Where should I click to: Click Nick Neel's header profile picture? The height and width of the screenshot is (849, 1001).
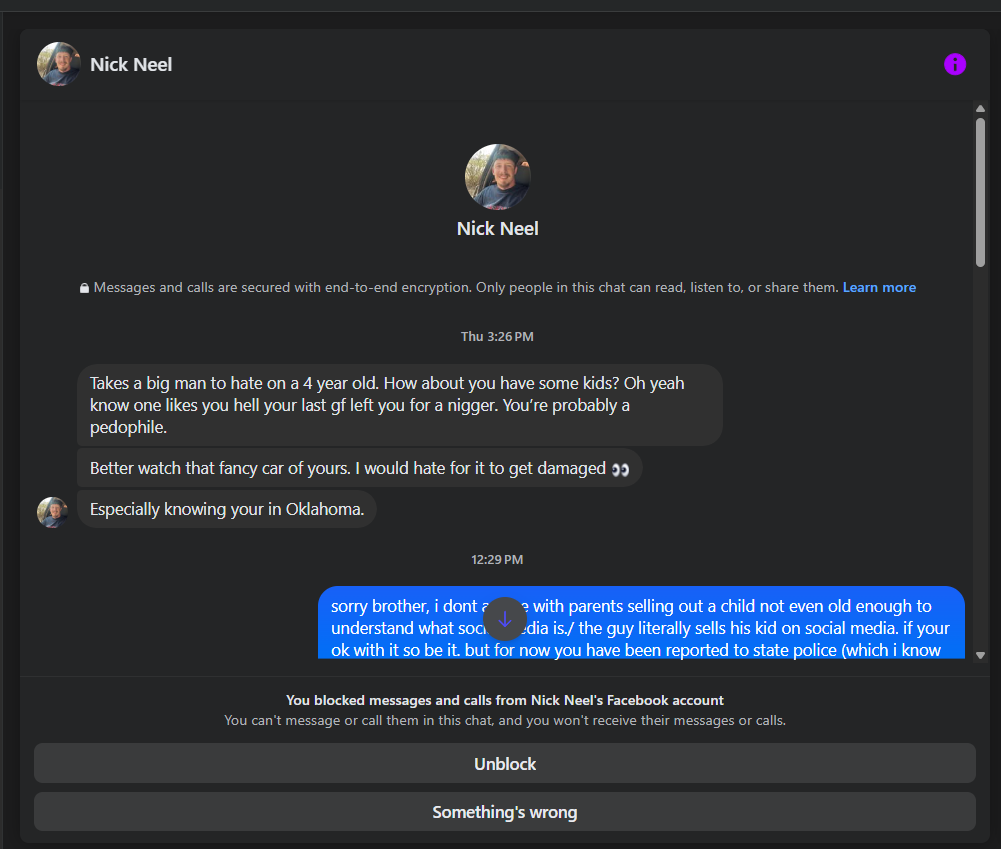(59, 65)
